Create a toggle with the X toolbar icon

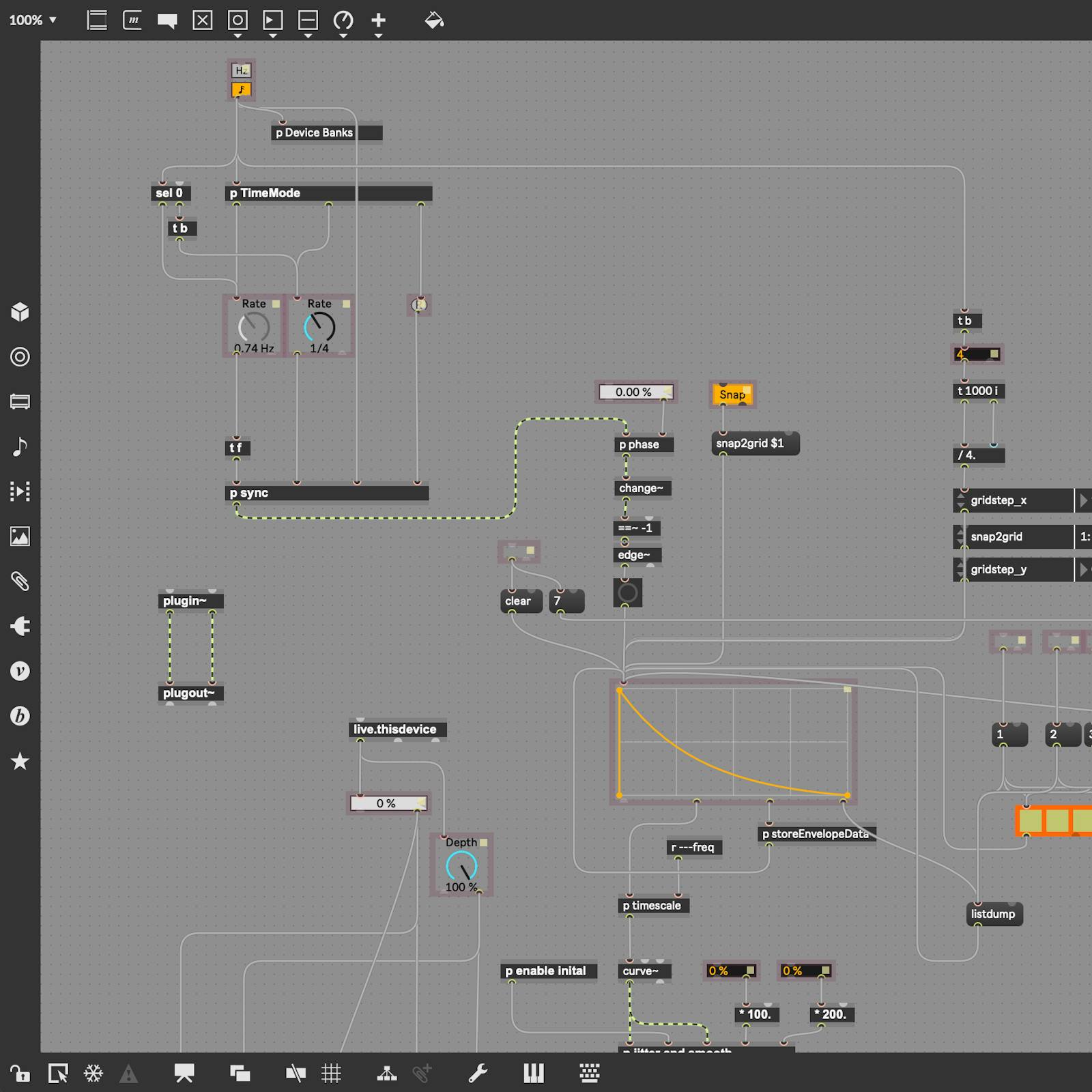pos(201,20)
